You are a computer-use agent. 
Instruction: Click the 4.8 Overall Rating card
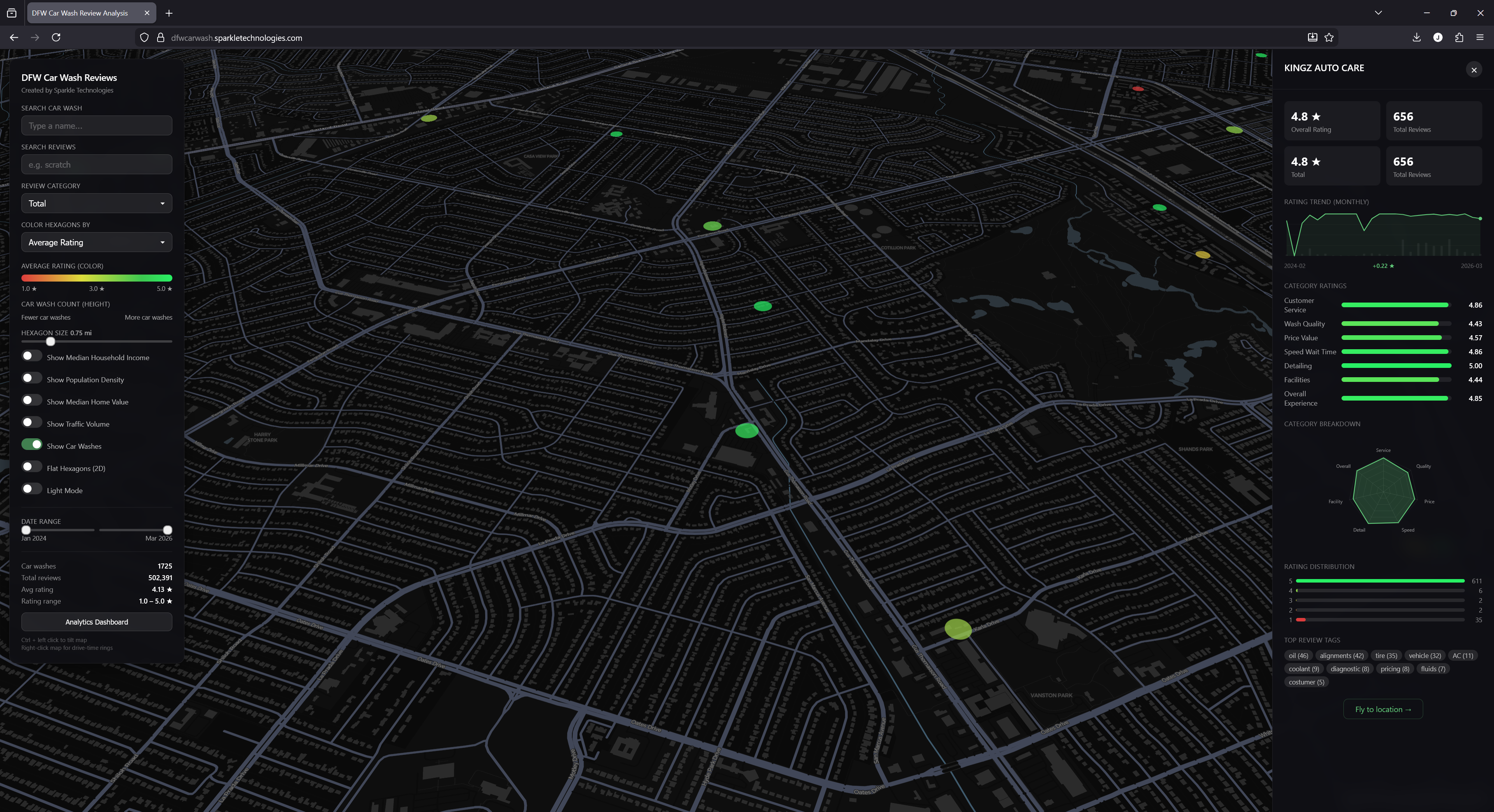click(1332, 121)
